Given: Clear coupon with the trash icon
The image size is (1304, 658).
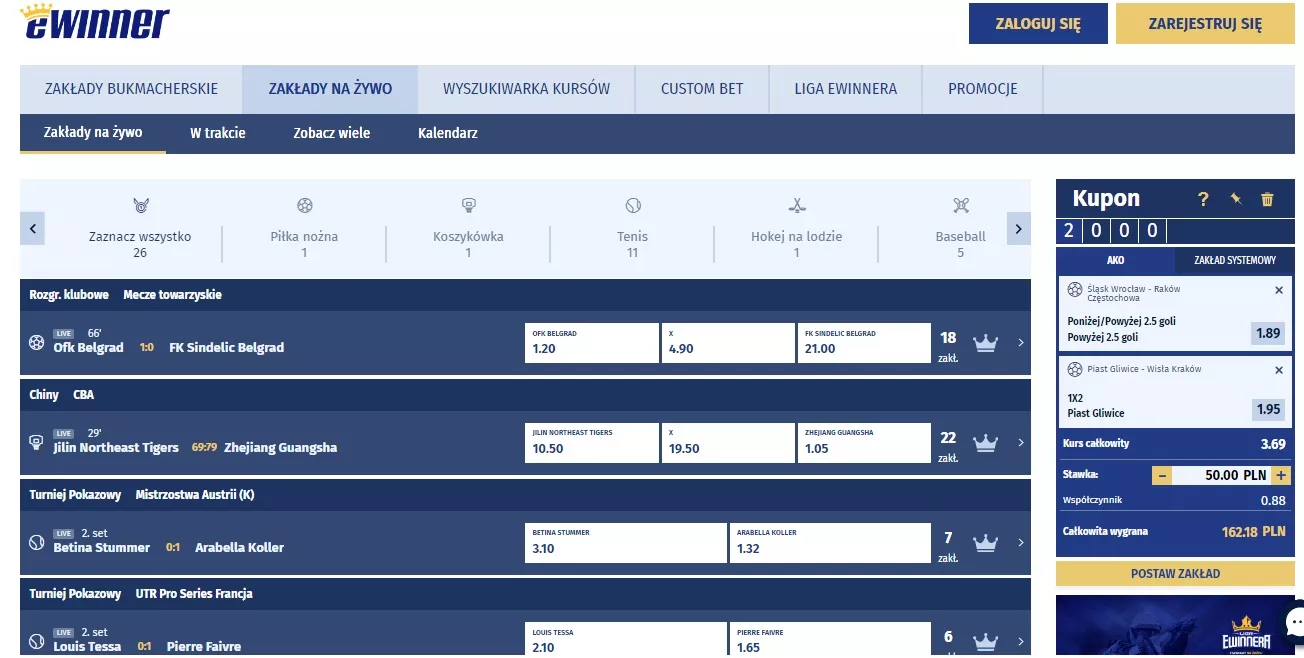Looking at the screenshot, I should [x=1268, y=199].
